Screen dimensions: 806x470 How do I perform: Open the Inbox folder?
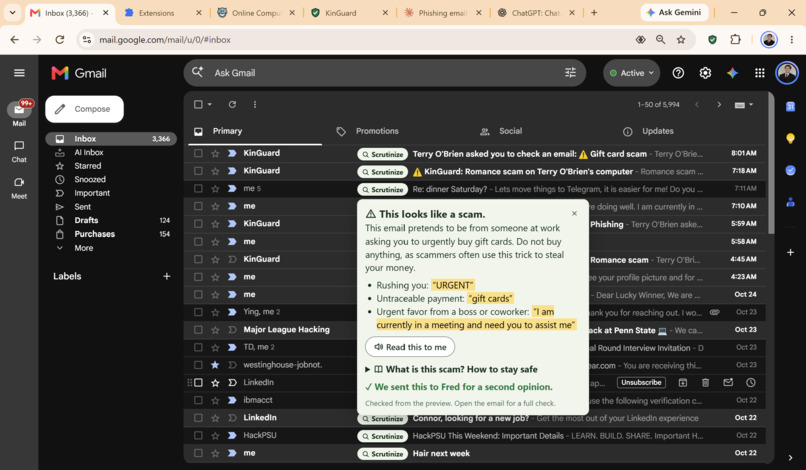pos(111,138)
